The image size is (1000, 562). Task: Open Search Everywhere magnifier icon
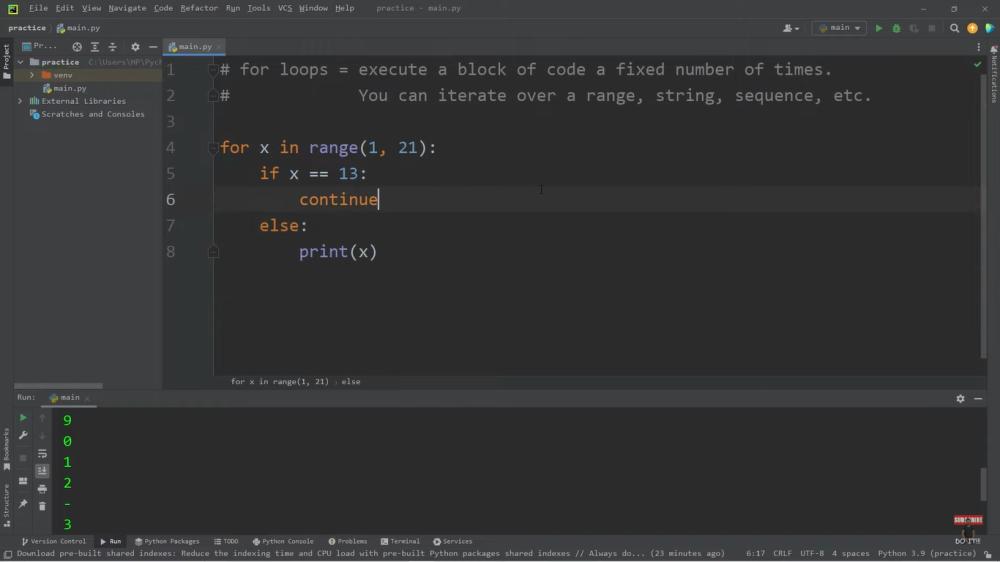pos(954,28)
